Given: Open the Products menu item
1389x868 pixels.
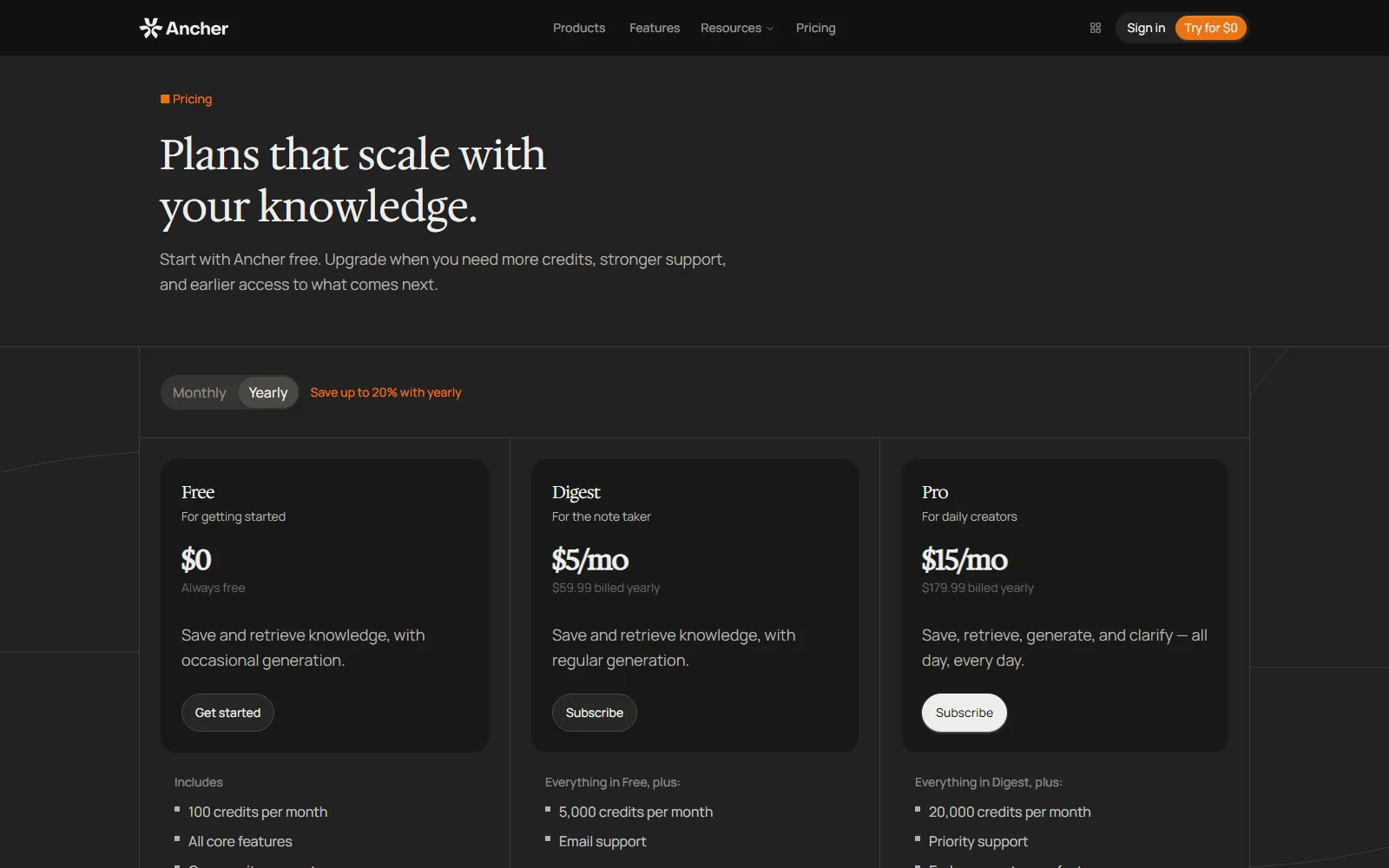Looking at the screenshot, I should pyautogui.click(x=579, y=28).
